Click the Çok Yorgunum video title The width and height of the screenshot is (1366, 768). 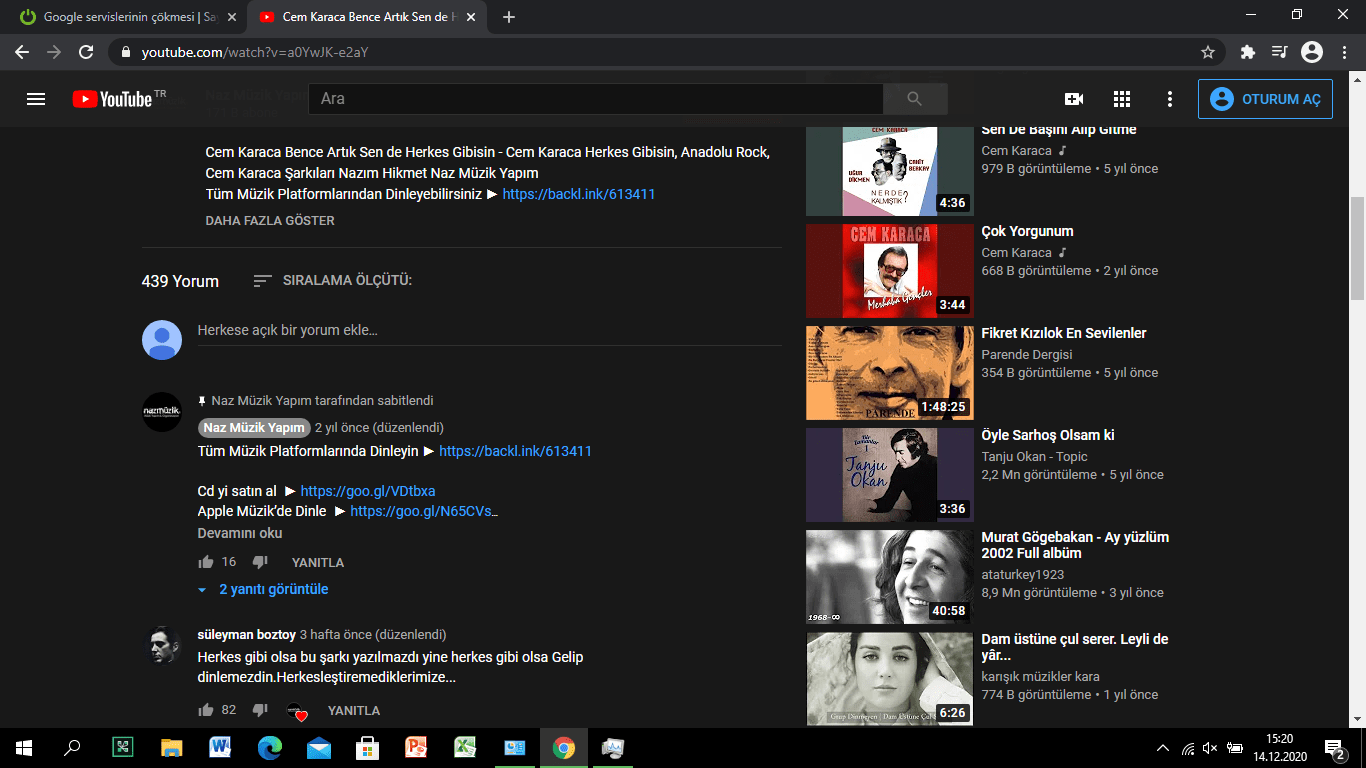pyautogui.click(x=1028, y=231)
